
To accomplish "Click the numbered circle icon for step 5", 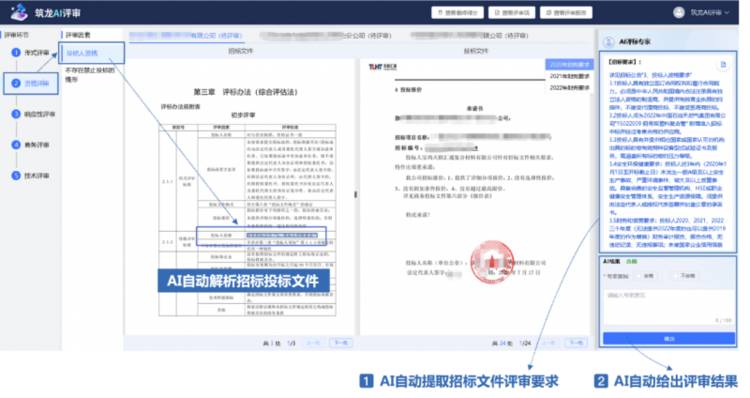I will point(16,176).
